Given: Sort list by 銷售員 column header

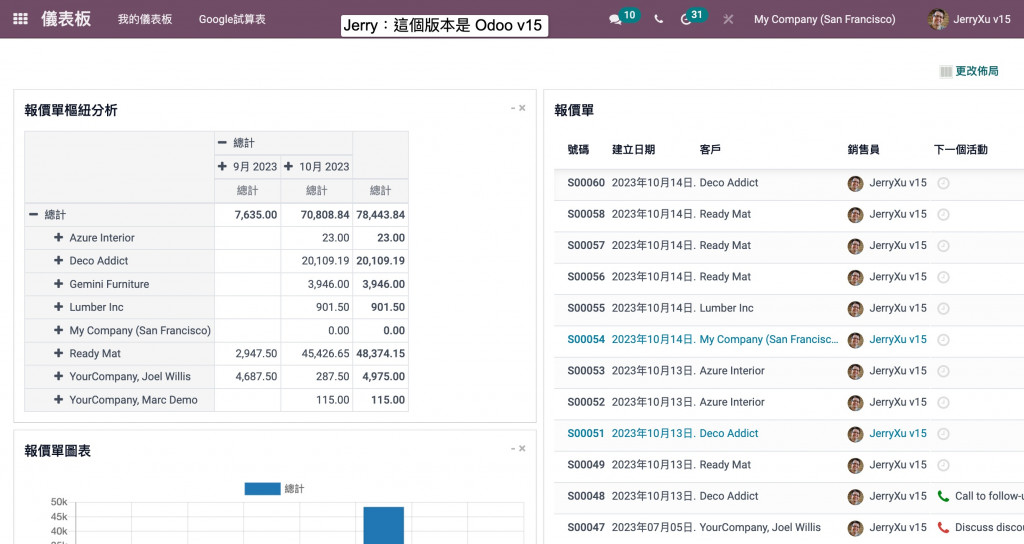Looking at the screenshot, I should pyautogui.click(x=863, y=150).
